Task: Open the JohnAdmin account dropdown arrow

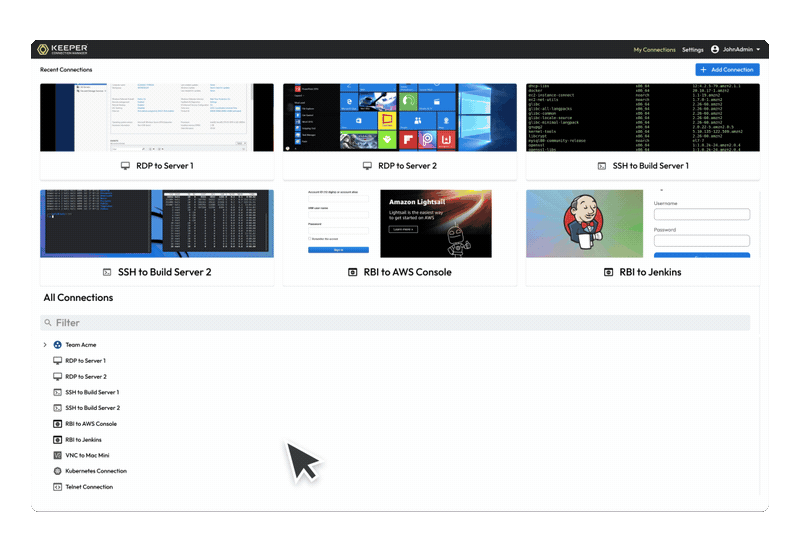Action: click(759, 49)
